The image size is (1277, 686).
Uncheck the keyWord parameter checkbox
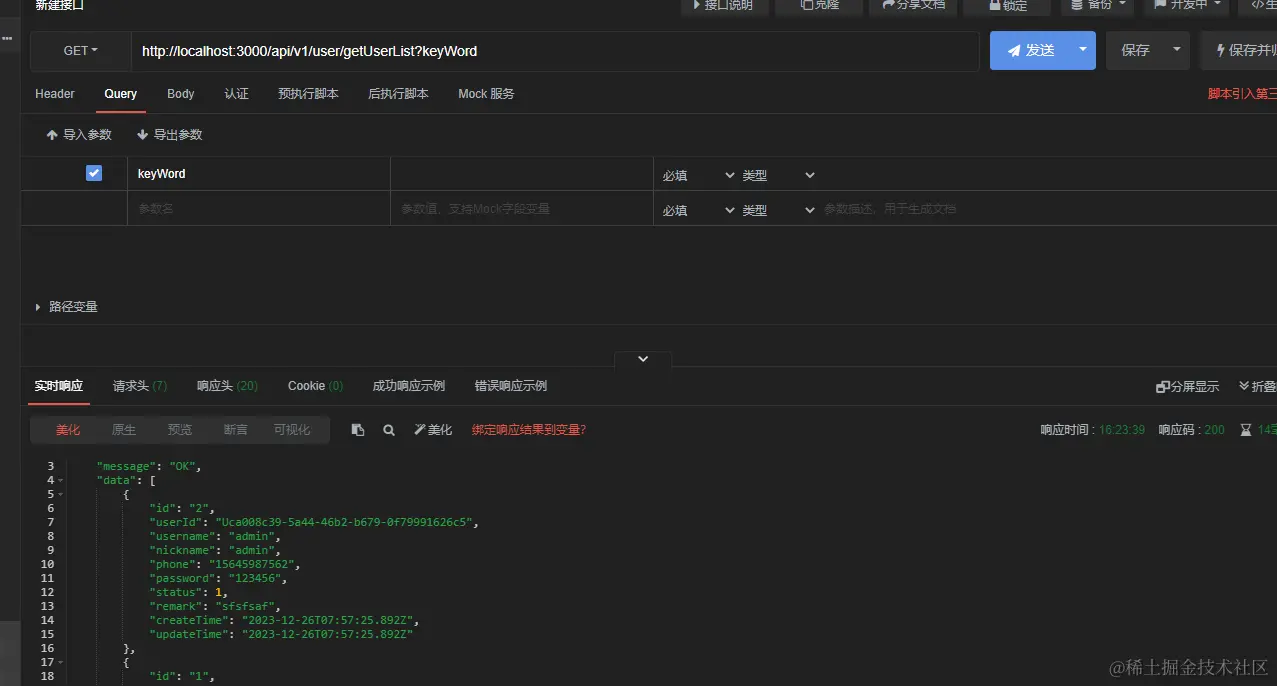coord(94,173)
